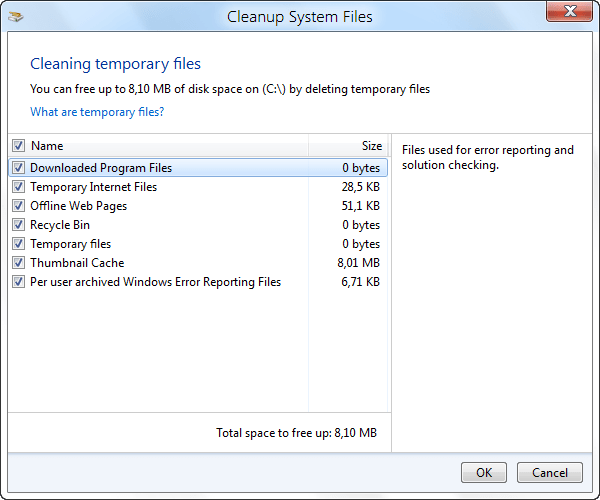Image resolution: width=600 pixels, height=500 pixels.
Task: Uncheck the Temporary files checkbox
Action: (18, 244)
